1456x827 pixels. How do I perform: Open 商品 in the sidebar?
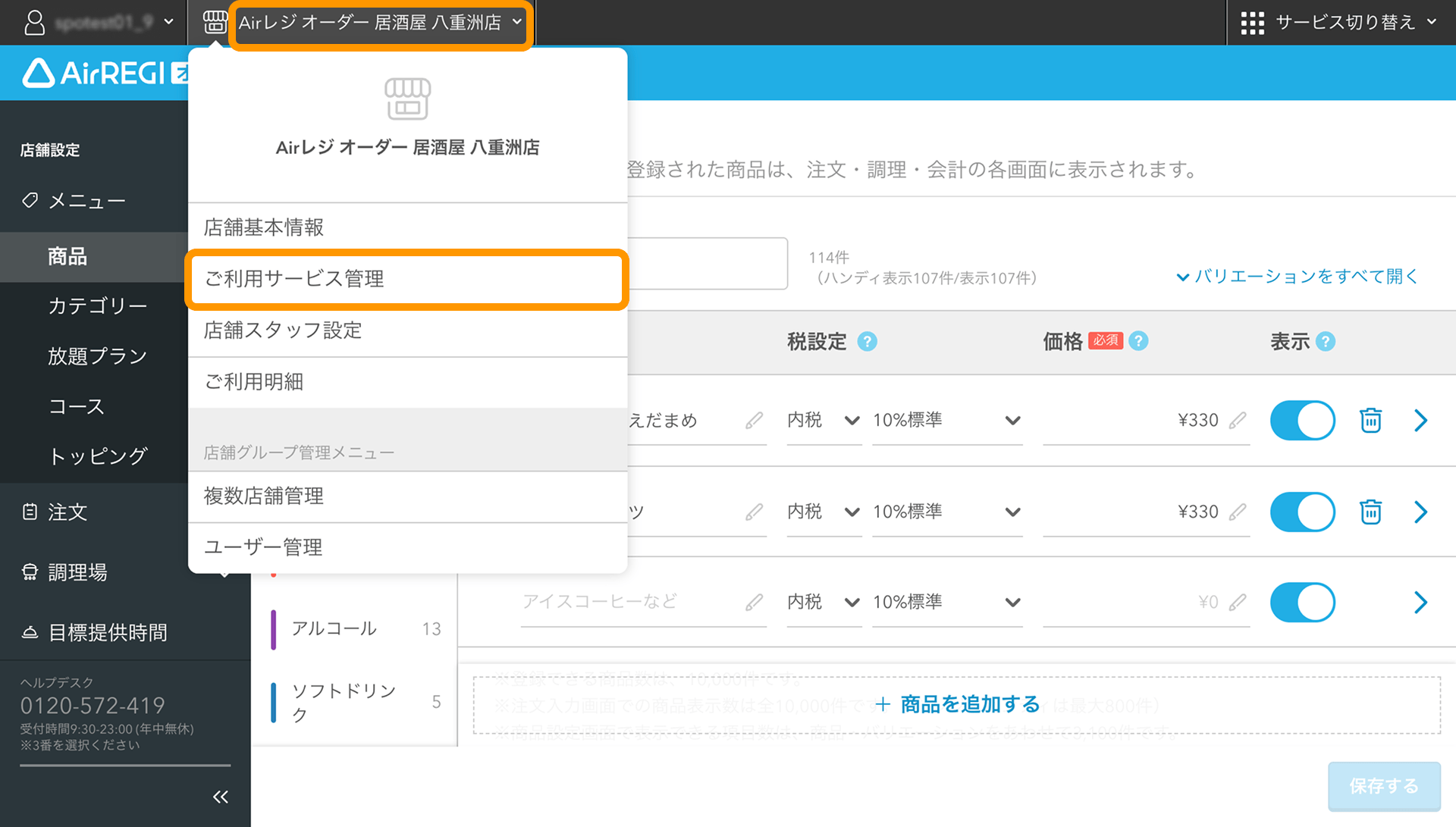click(x=94, y=257)
